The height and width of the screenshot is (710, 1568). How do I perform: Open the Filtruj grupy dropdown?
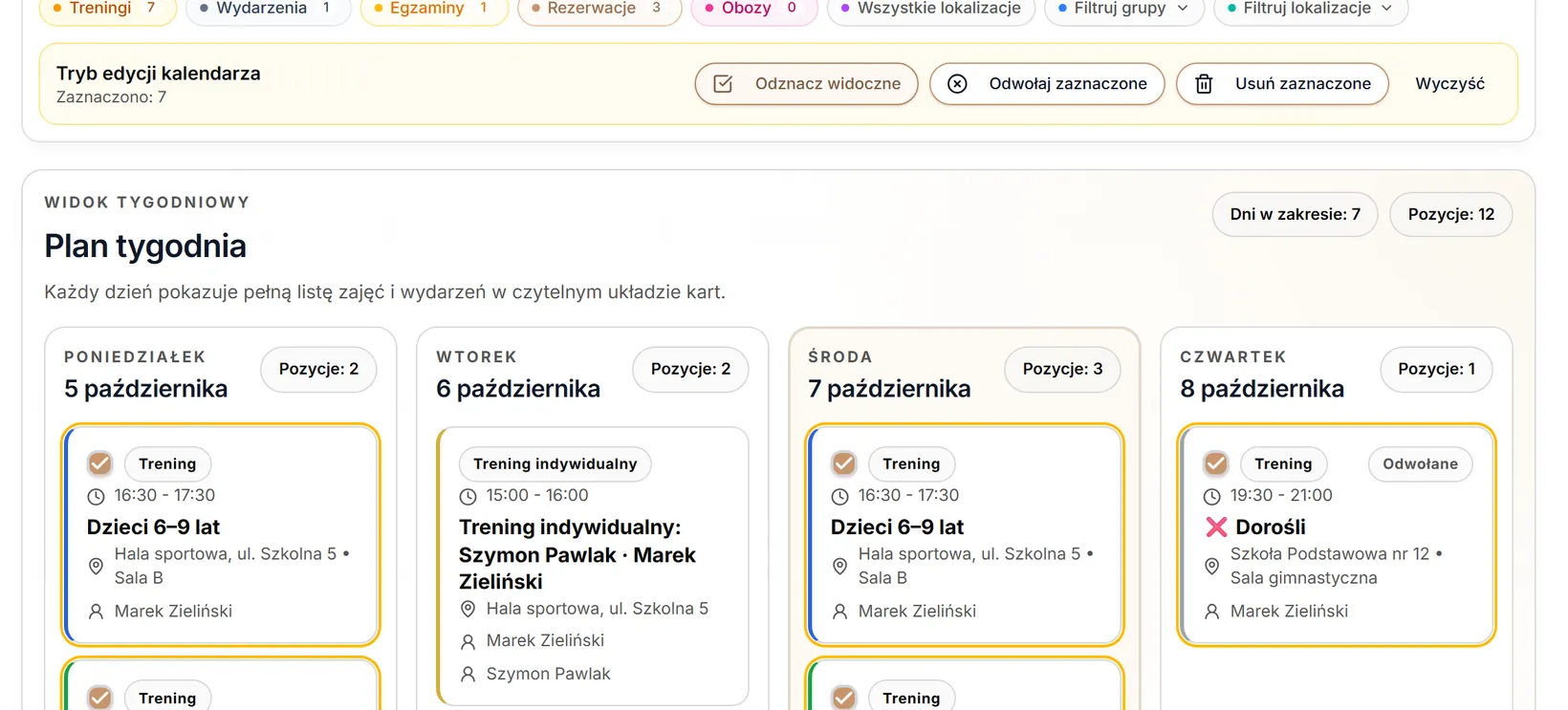1124,9
